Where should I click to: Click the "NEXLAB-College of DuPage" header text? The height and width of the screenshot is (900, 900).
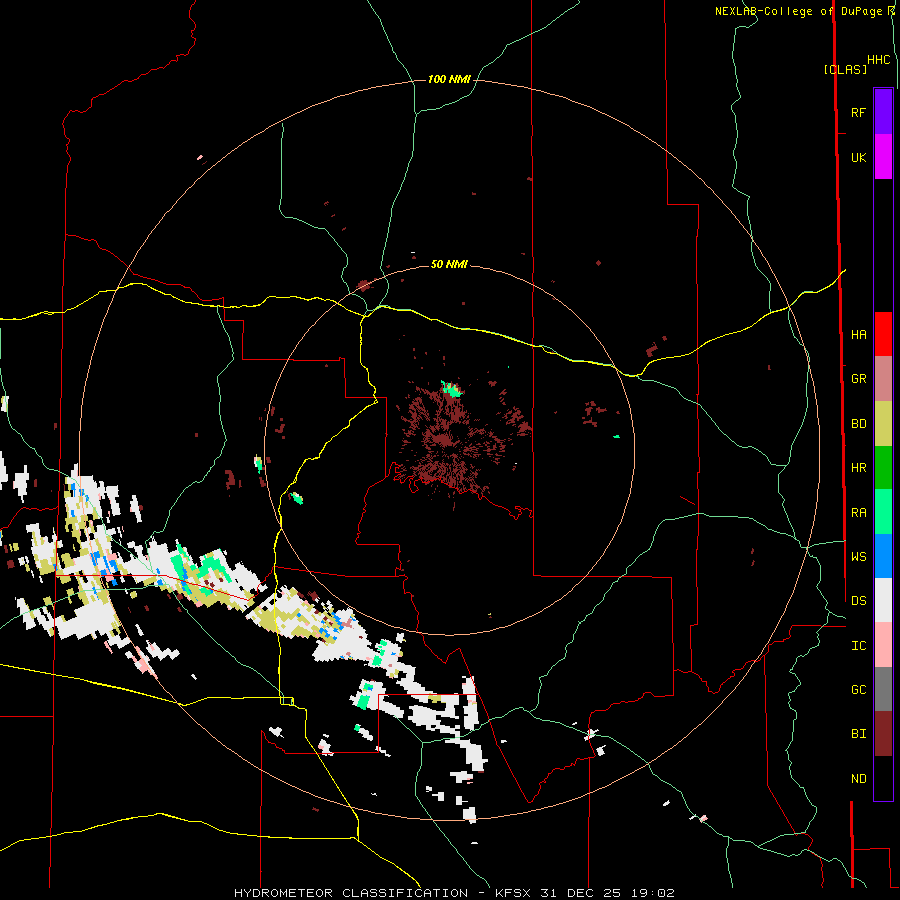[800, 11]
